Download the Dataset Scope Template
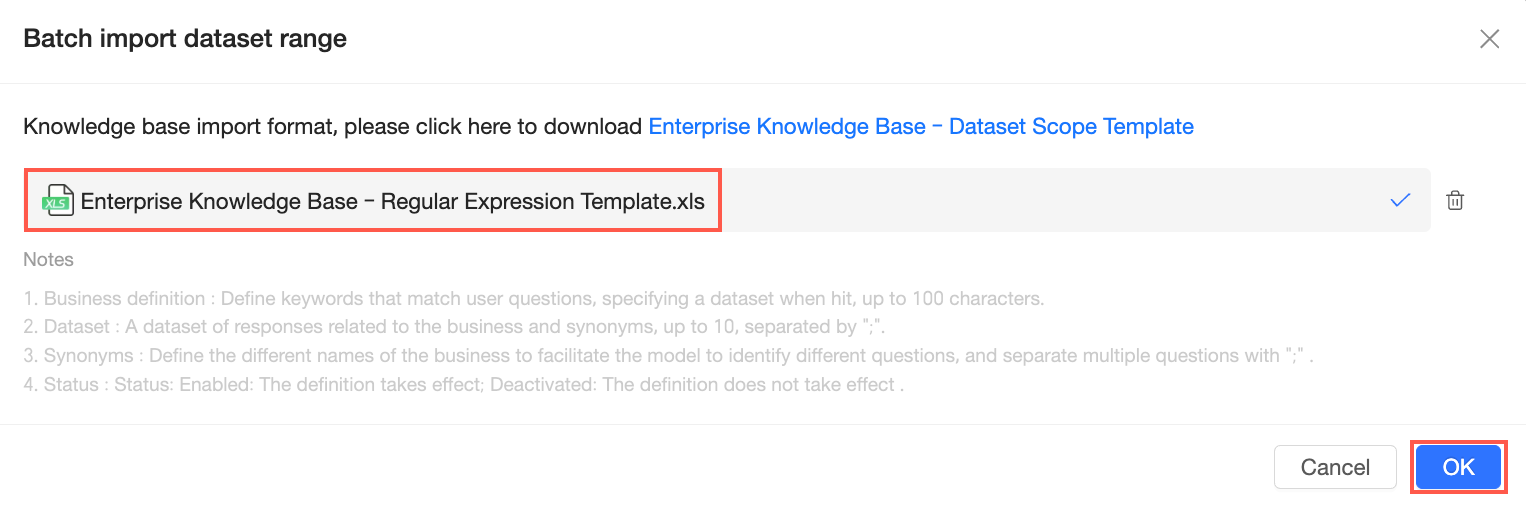The image size is (1526, 506). pyautogui.click(x=920, y=127)
